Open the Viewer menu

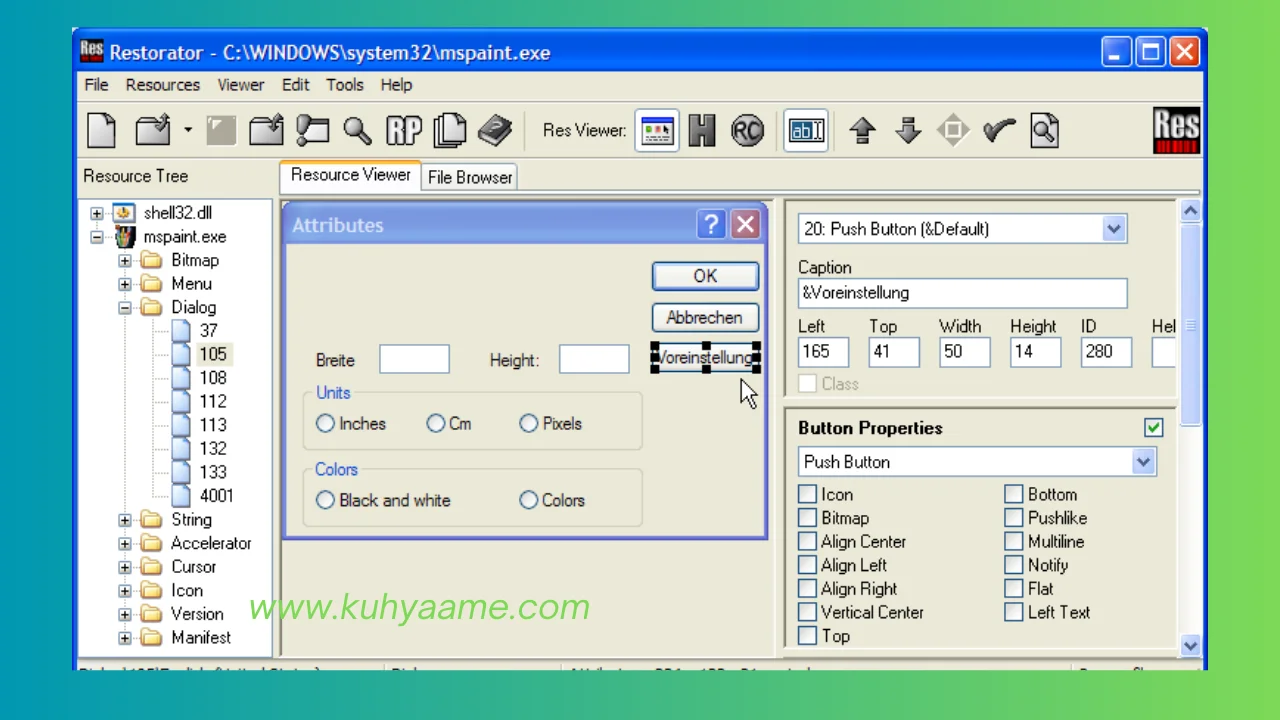241,85
